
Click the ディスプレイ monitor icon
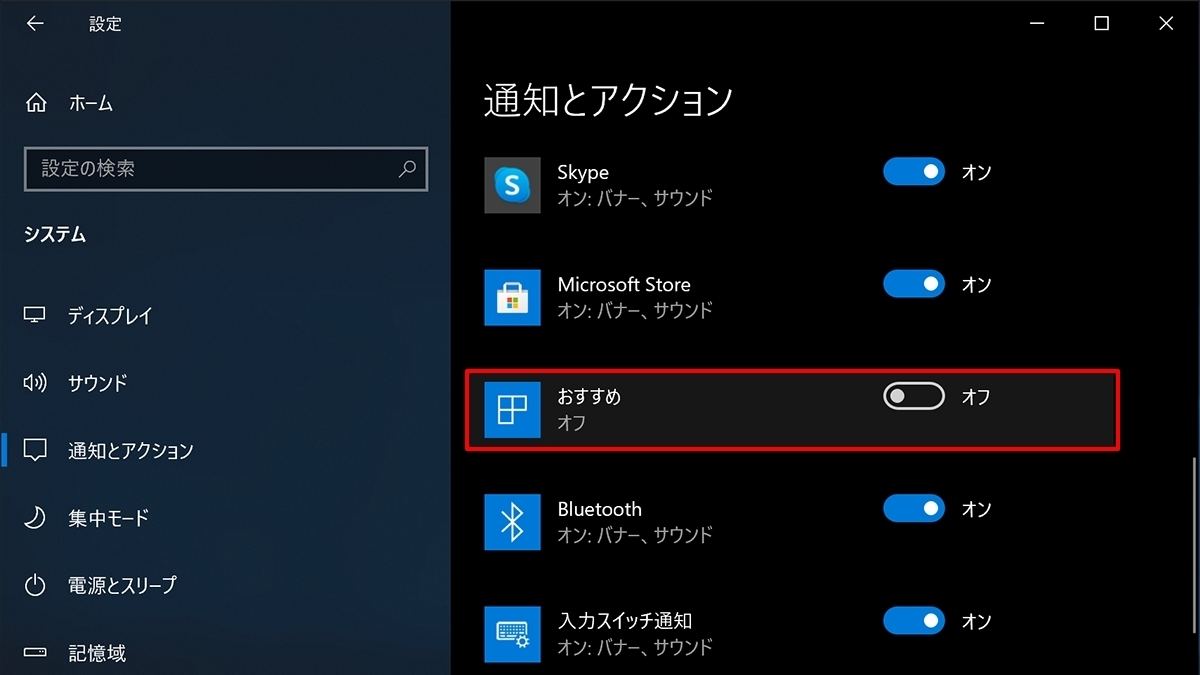coord(35,316)
